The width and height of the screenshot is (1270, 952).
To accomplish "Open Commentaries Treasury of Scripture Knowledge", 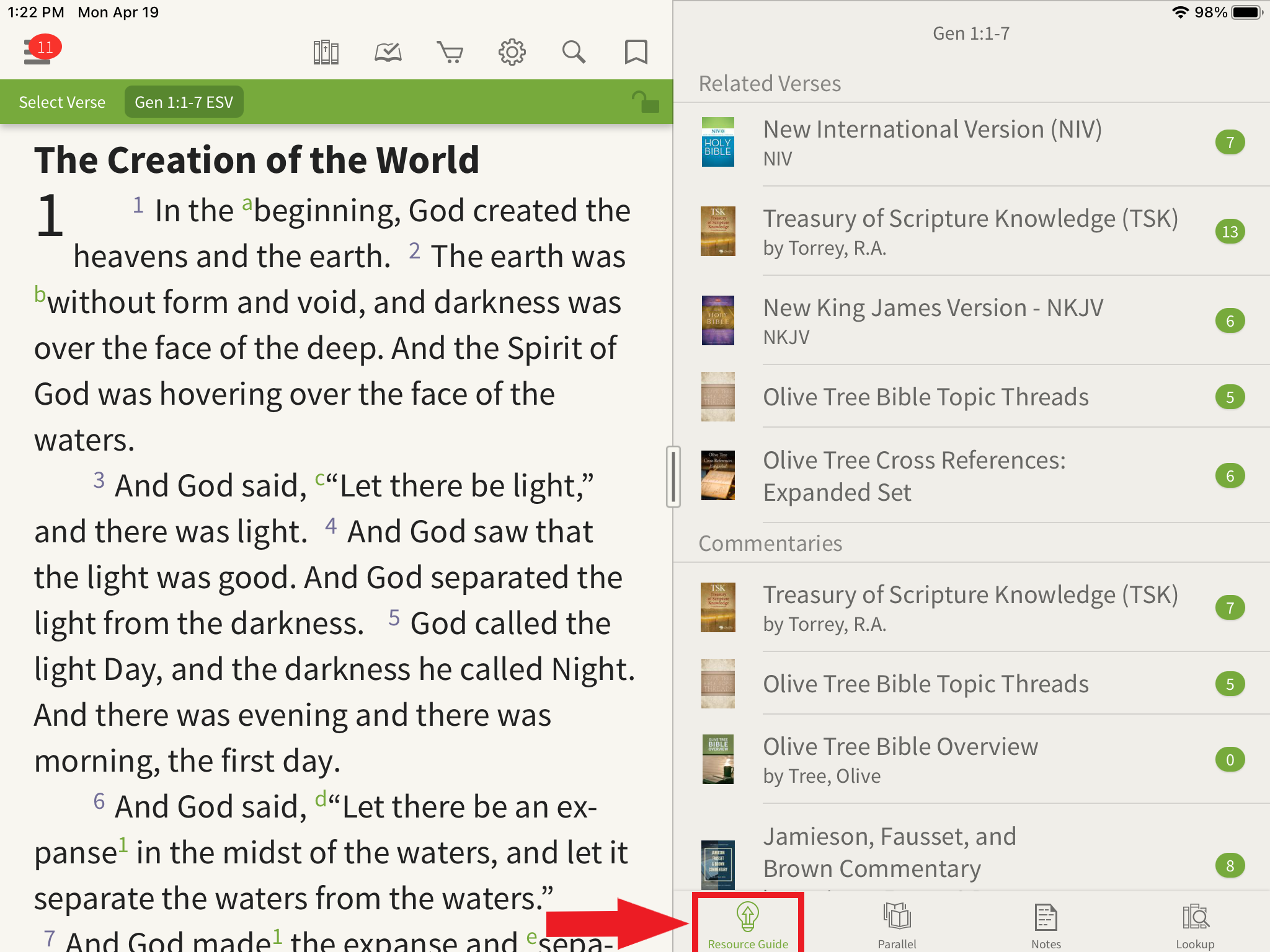I will (x=972, y=607).
